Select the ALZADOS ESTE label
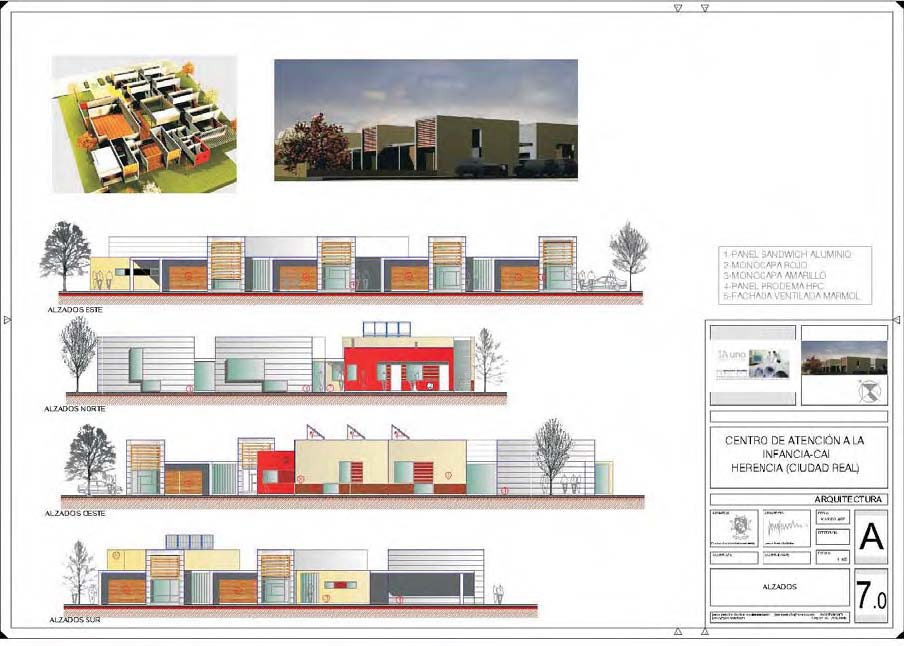The width and height of the screenshot is (904, 646). [75, 310]
